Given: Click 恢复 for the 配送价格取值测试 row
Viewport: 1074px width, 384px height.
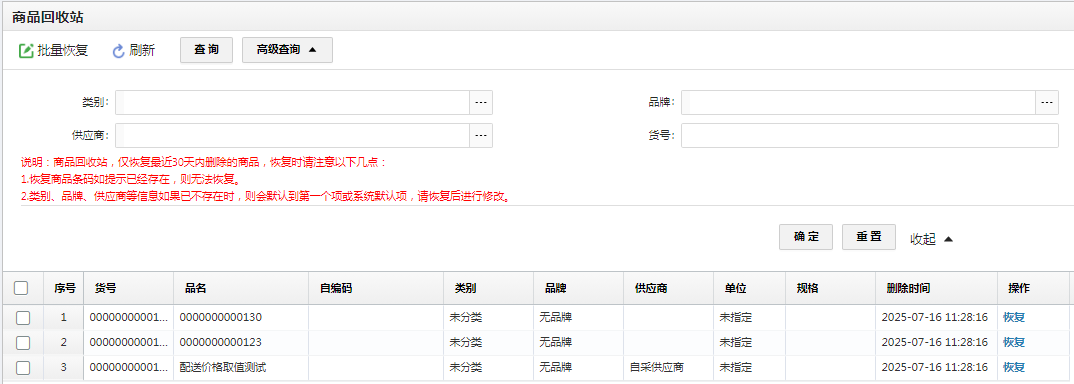Looking at the screenshot, I should coord(1014,368).
